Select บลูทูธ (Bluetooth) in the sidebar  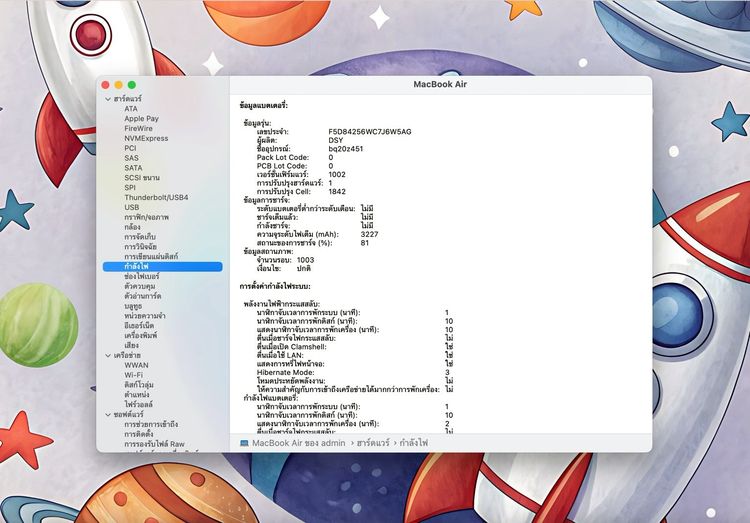point(133,306)
